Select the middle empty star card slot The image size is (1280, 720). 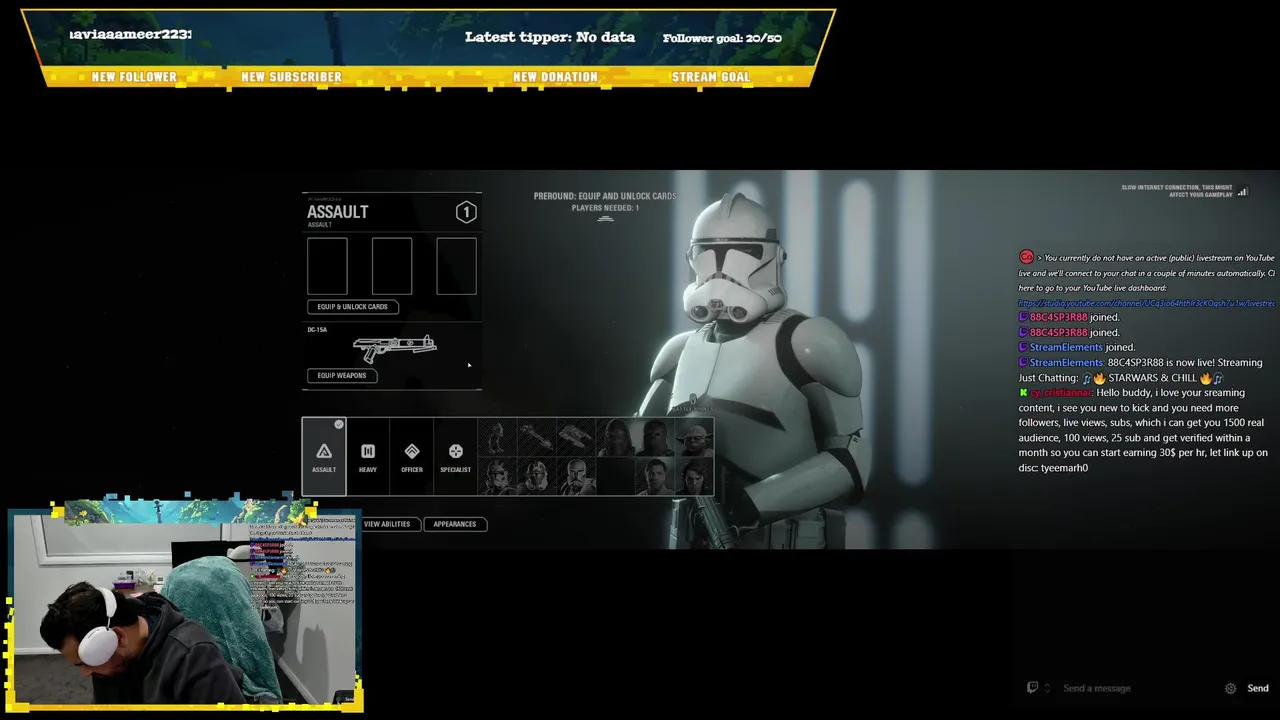(392, 266)
